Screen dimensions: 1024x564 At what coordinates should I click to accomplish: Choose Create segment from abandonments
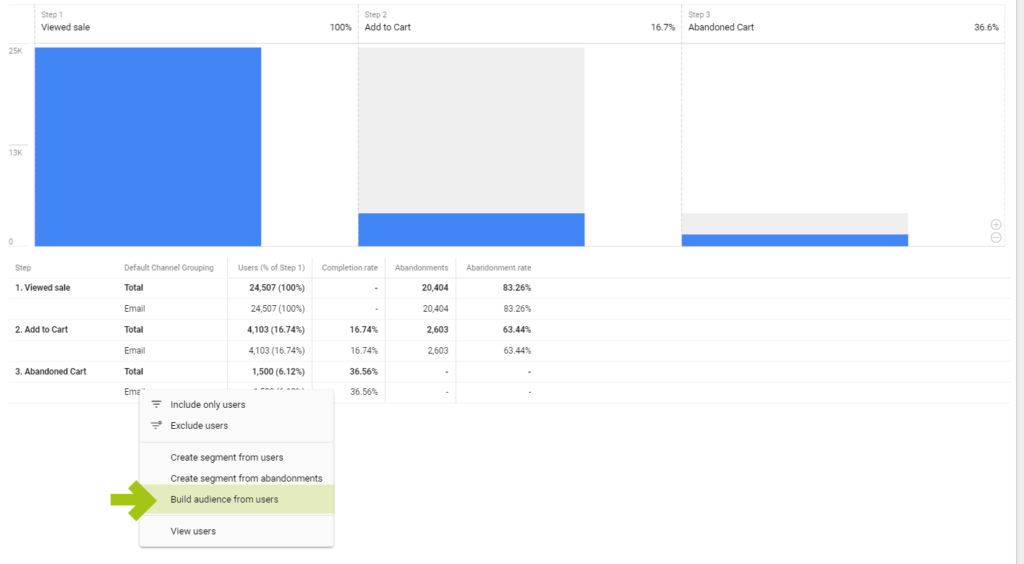tap(246, 479)
